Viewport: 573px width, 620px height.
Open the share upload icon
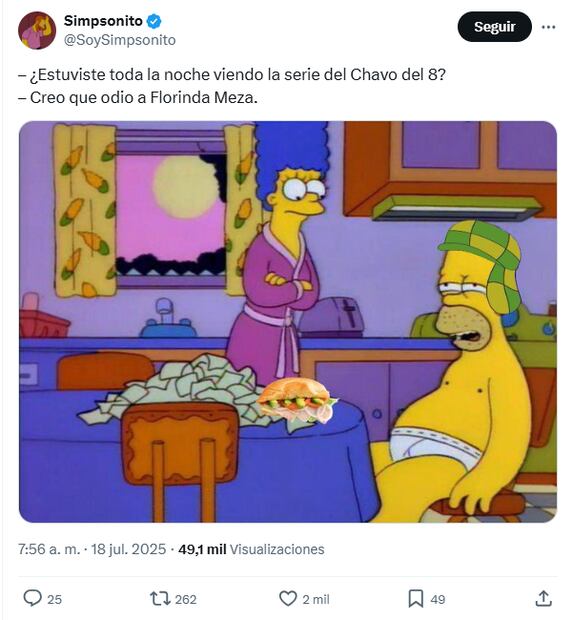[543, 599]
